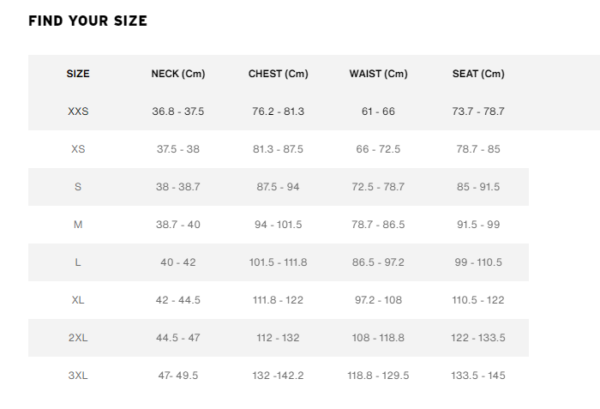Select the SIZE column header
The image size is (600, 409).
point(78,73)
